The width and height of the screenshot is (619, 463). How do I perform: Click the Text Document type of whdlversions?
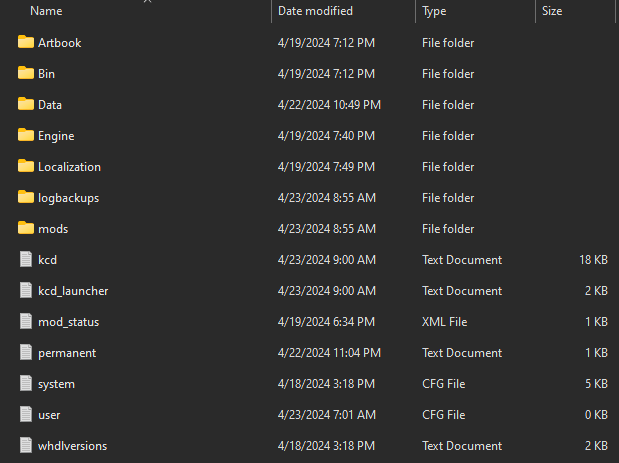point(462,446)
